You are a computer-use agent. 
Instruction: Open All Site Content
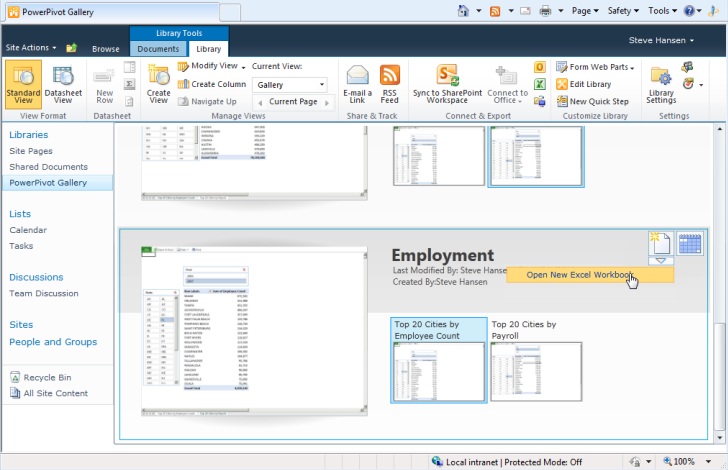point(49,393)
